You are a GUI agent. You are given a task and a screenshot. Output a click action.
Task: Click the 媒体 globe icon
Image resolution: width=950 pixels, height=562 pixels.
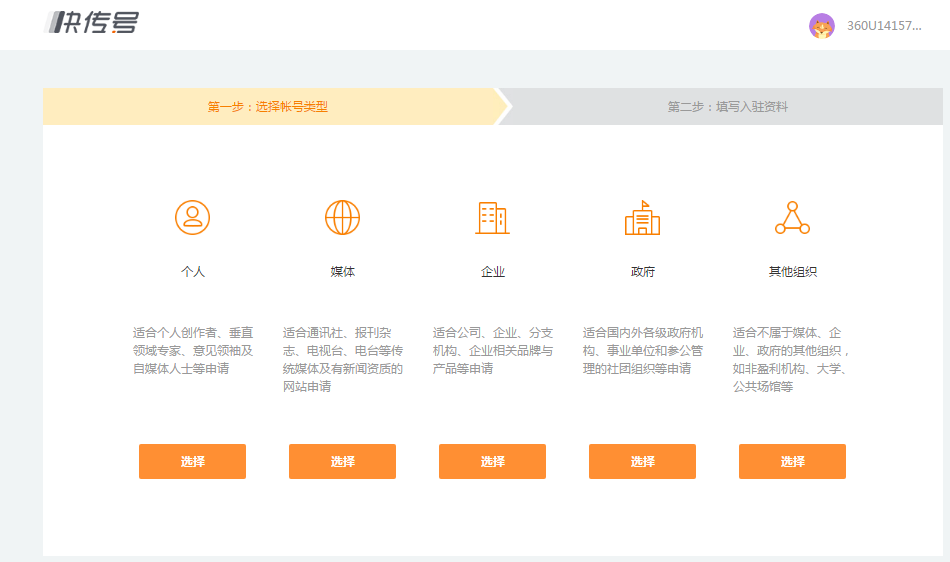tap(342, 217)
